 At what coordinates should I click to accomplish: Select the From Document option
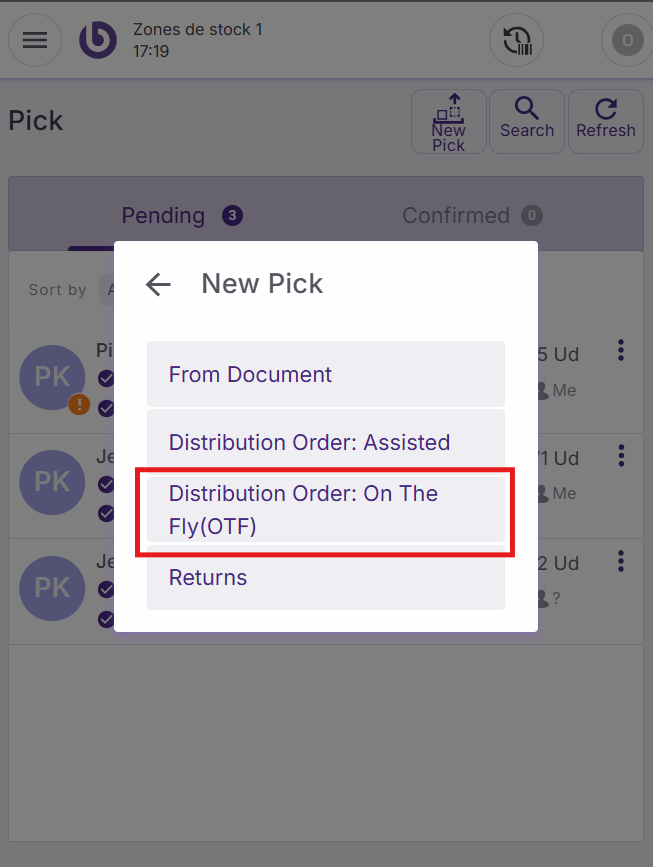[325, 374]
